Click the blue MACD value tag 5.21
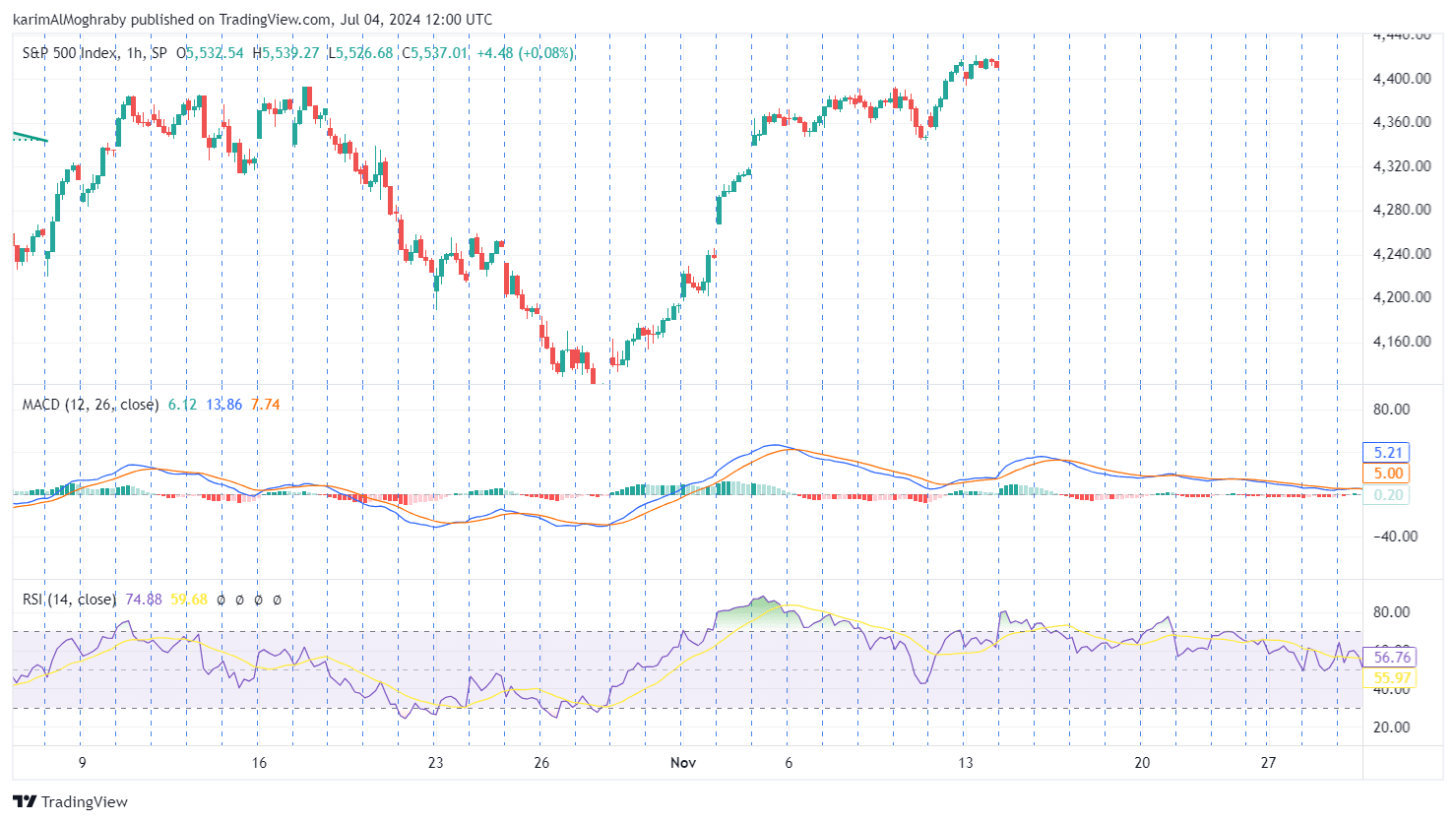 click(x=1386, y=453)
